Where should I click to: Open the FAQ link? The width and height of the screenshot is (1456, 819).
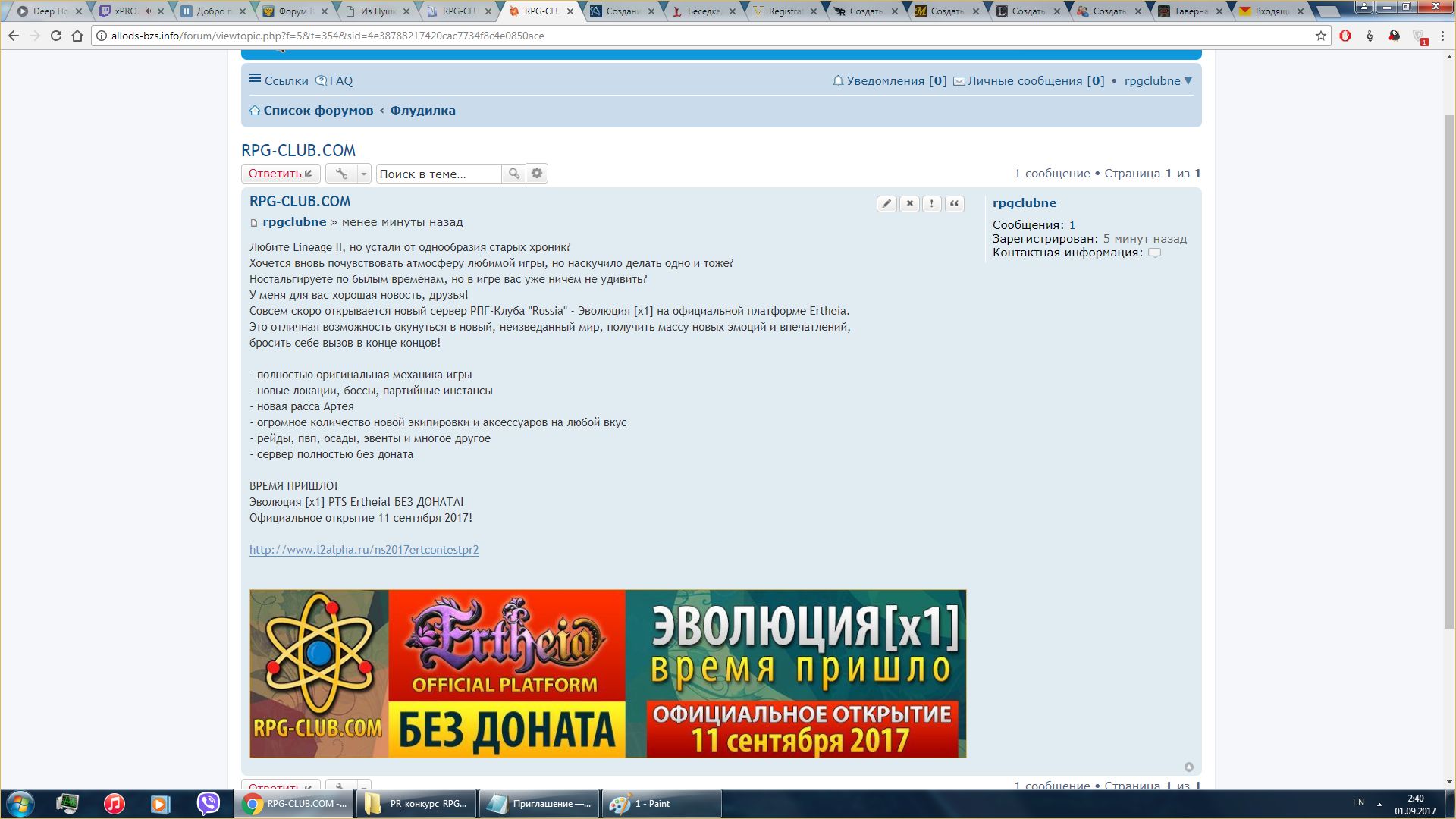[x=334, y=81]
